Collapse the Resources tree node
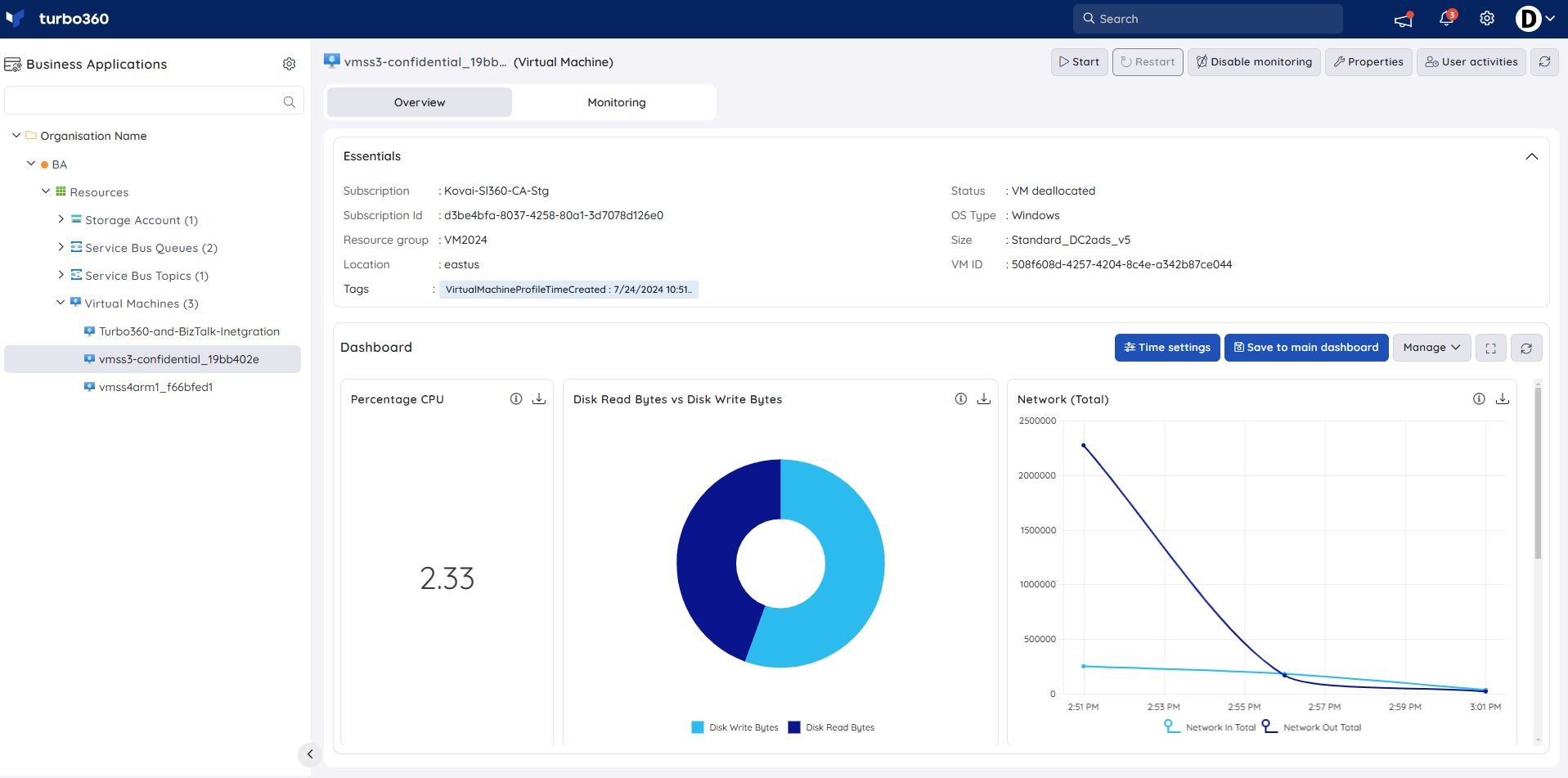Screen dimensions: 1568x778 [x=46, y=191]
